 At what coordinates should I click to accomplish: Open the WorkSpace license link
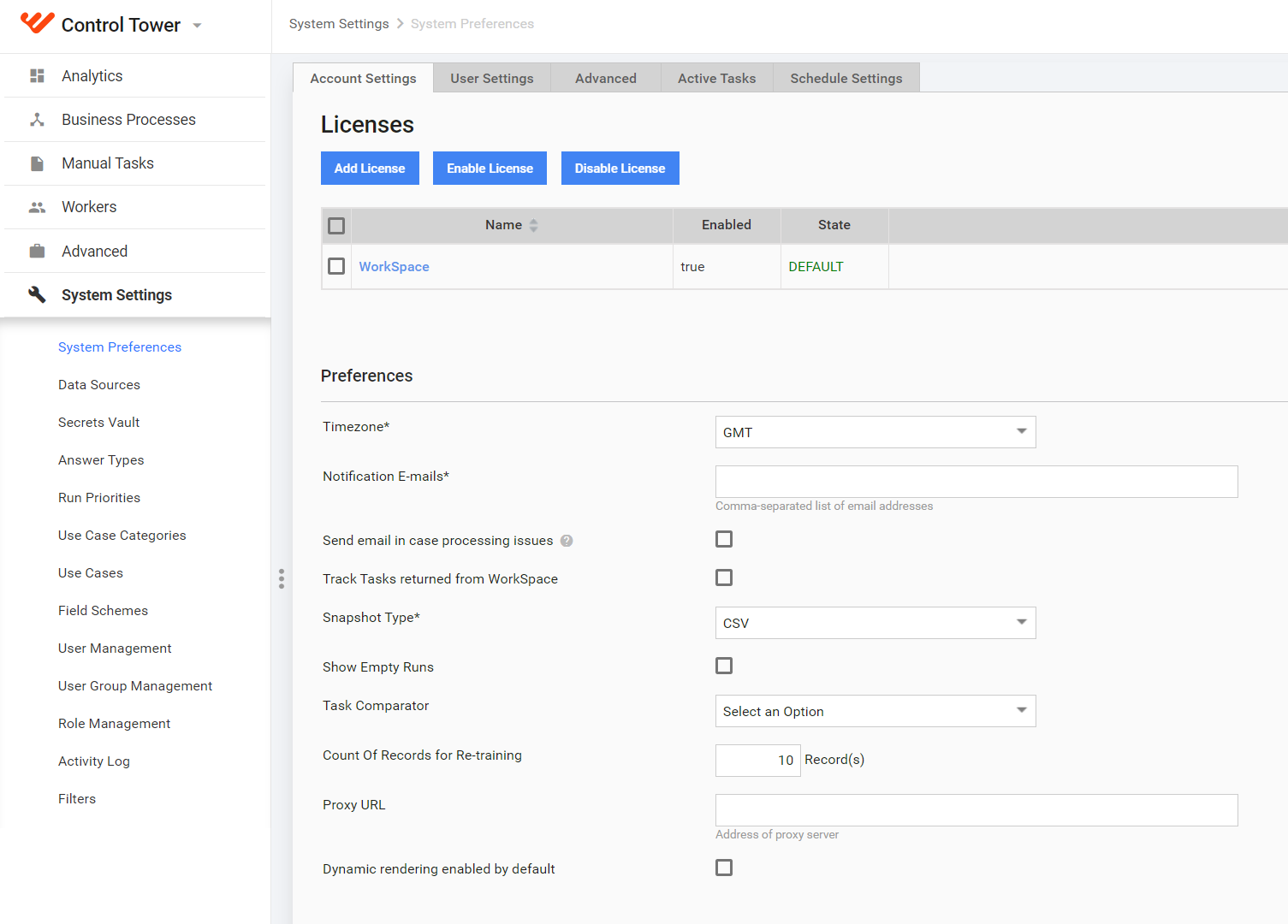[x=394, y=267]
